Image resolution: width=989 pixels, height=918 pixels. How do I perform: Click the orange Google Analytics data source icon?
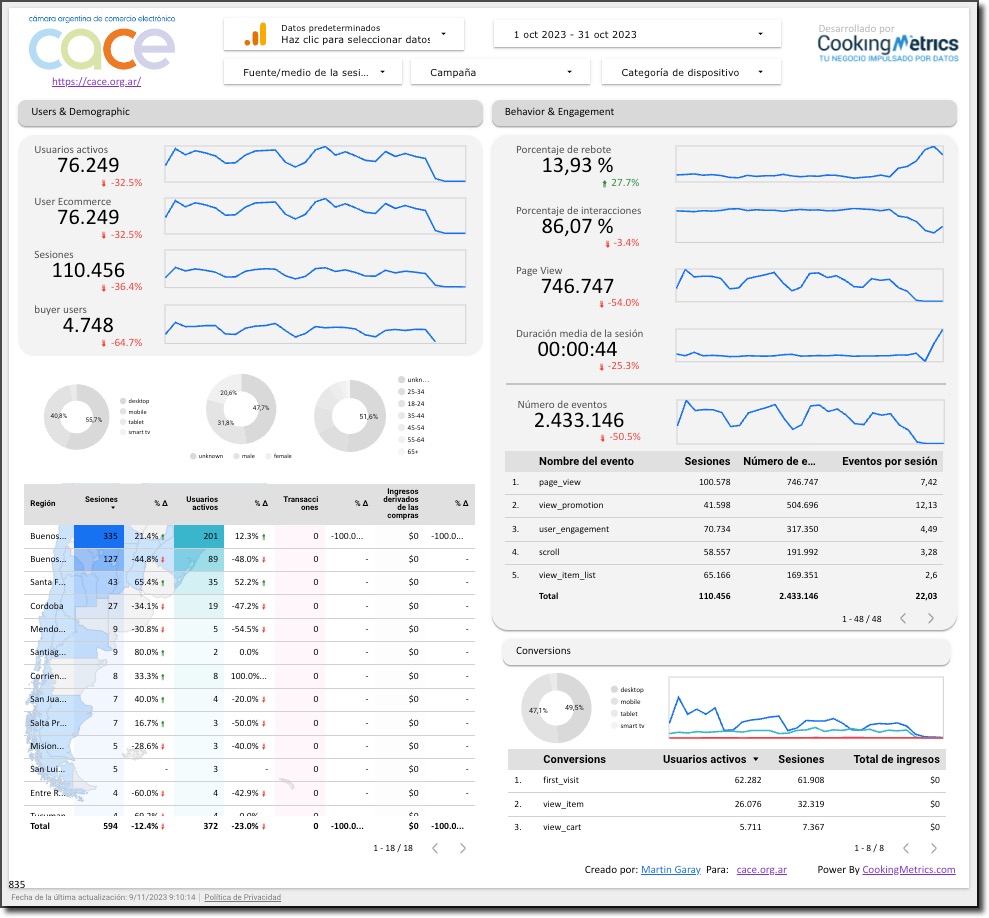(x=254, y=34)
